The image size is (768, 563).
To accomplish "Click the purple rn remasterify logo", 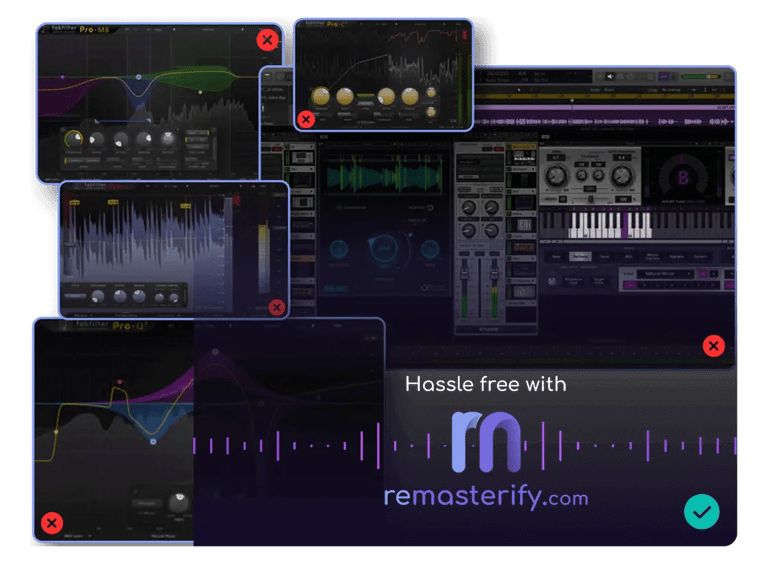I will (x=485, y=441).
